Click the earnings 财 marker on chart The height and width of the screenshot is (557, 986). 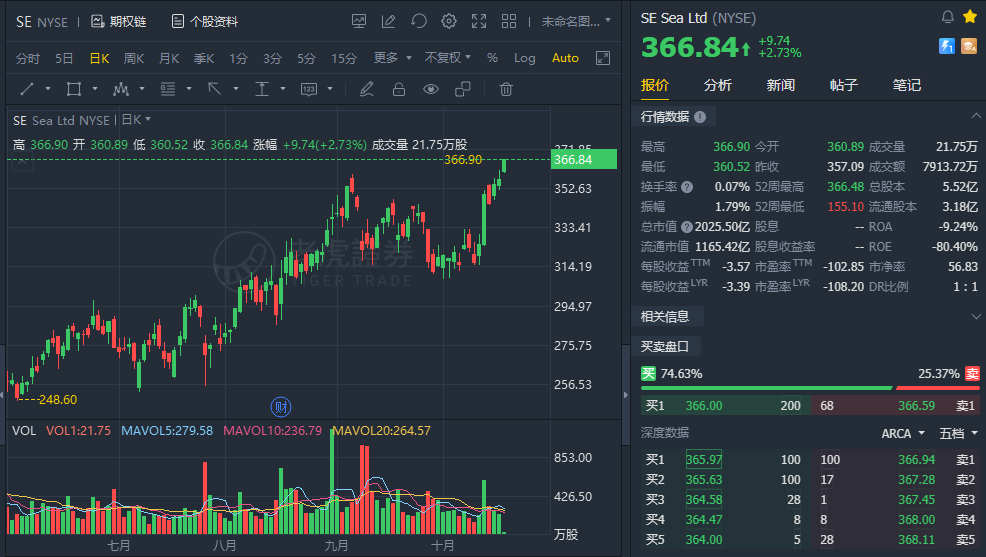(281, 407)
